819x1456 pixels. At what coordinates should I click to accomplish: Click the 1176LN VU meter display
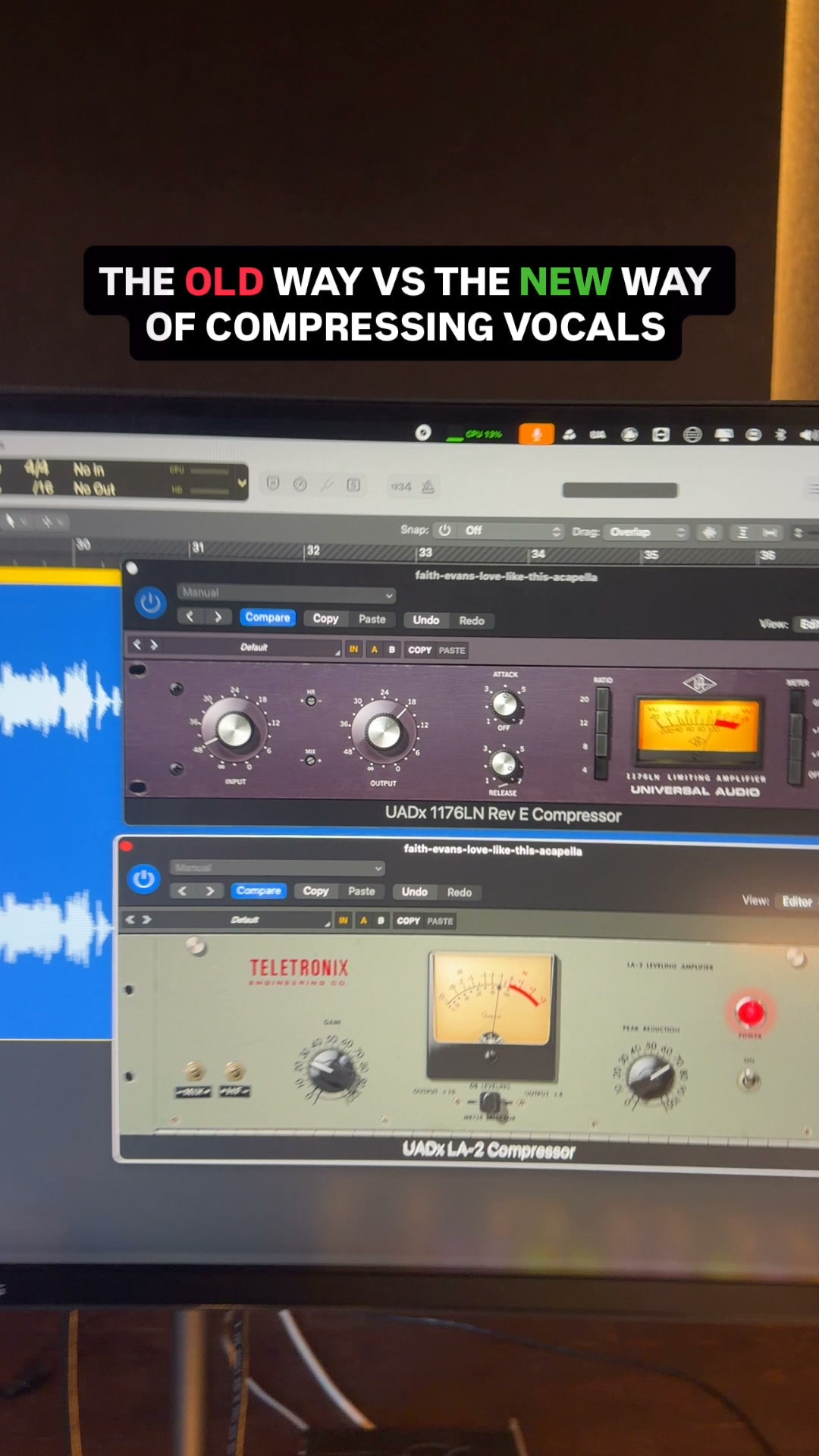pyautogui.click(x=698, y=732)
